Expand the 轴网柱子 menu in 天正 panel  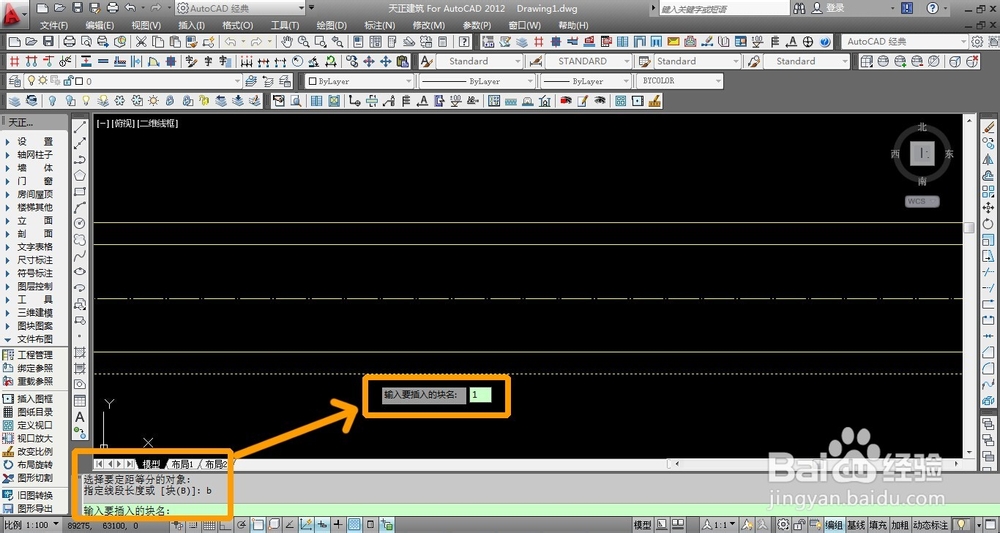(x=34, y=154)
